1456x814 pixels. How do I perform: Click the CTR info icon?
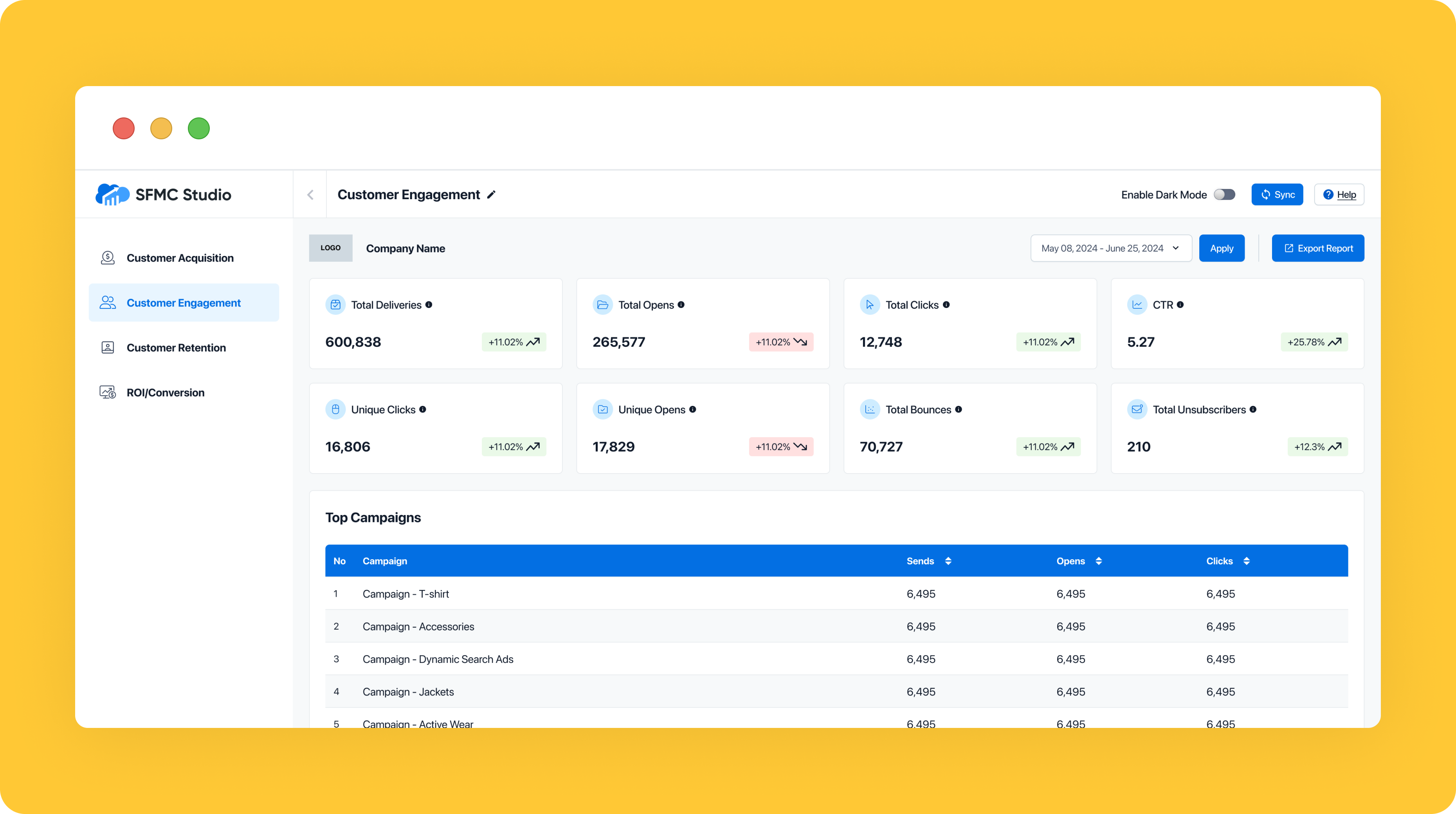1180,305
